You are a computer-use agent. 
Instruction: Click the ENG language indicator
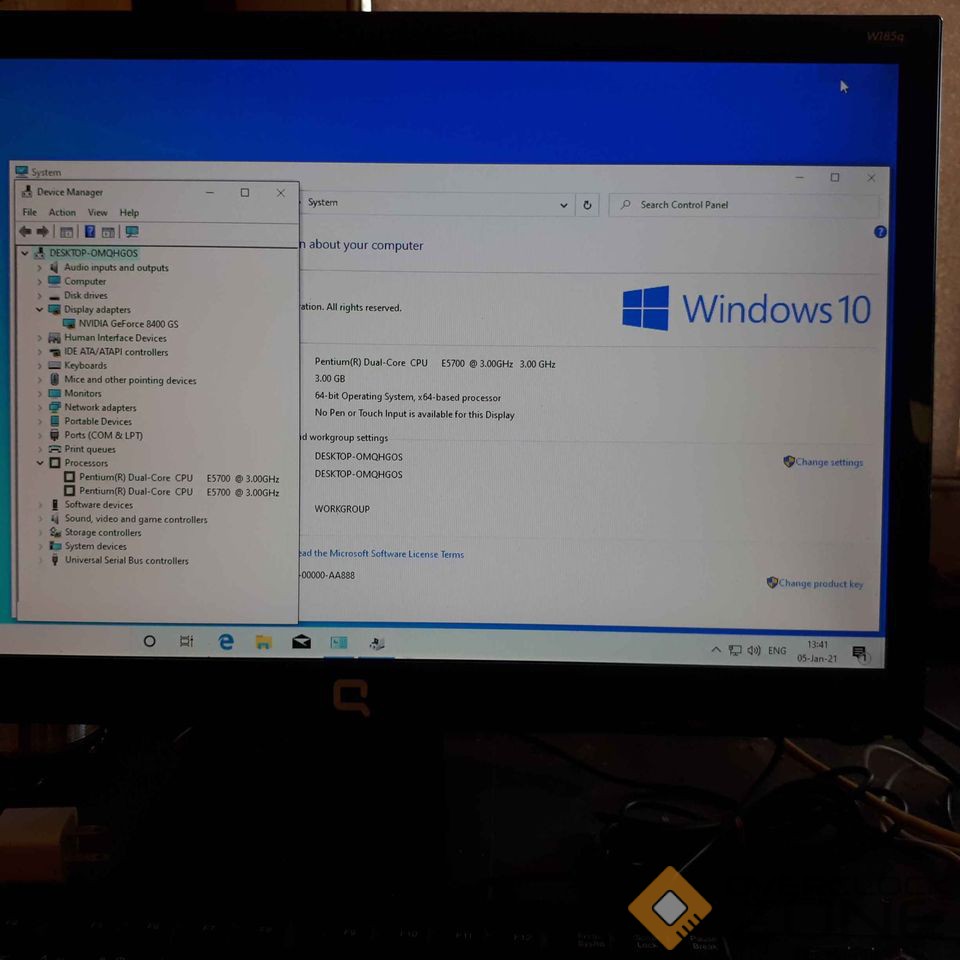click(777, 651)
